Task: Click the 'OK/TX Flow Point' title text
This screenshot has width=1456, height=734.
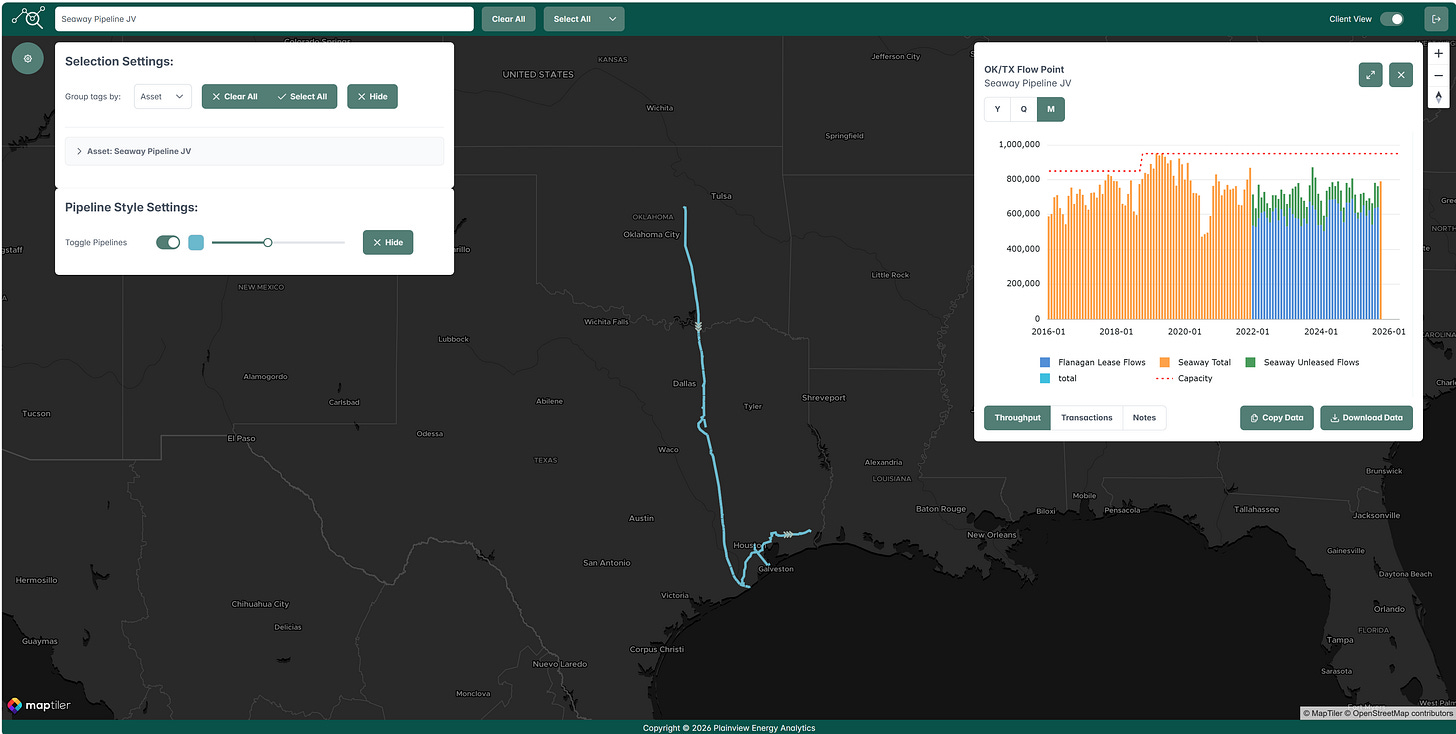Action: 1024,70
